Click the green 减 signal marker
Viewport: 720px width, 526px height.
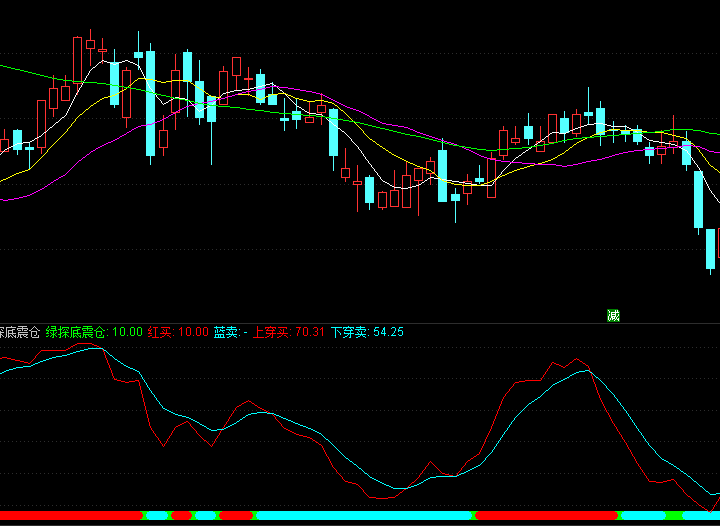tap(613, 316)
